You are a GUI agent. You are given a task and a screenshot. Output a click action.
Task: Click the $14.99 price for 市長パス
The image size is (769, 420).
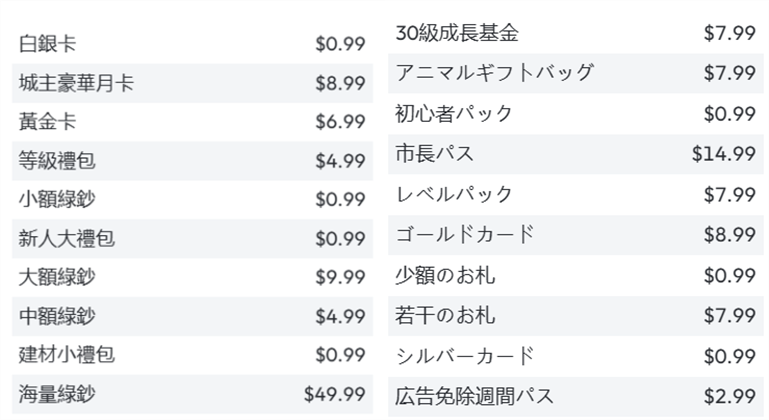(x=723, y=154)
